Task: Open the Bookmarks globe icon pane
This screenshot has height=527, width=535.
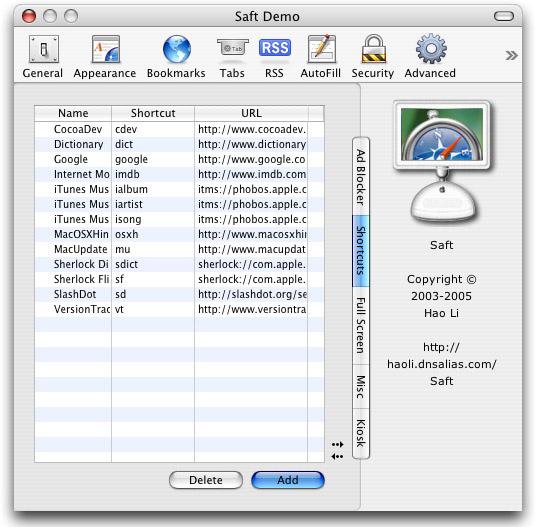Action: click(176, 57)
